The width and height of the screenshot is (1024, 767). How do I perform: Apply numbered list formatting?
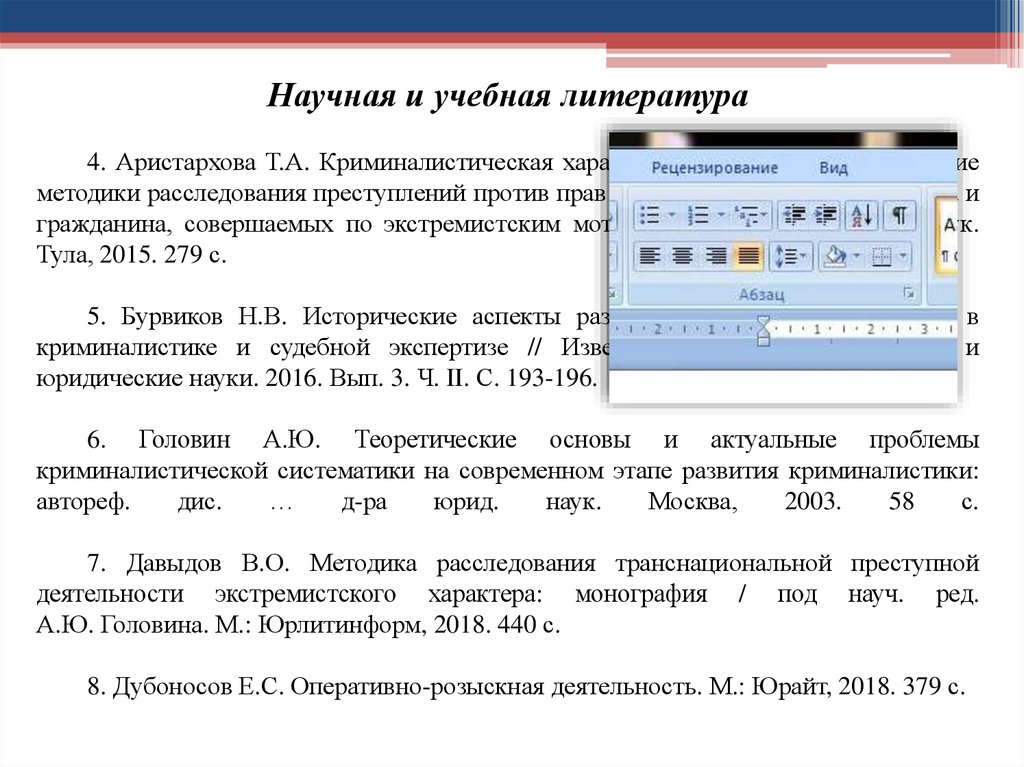click(x=698, y=215)
